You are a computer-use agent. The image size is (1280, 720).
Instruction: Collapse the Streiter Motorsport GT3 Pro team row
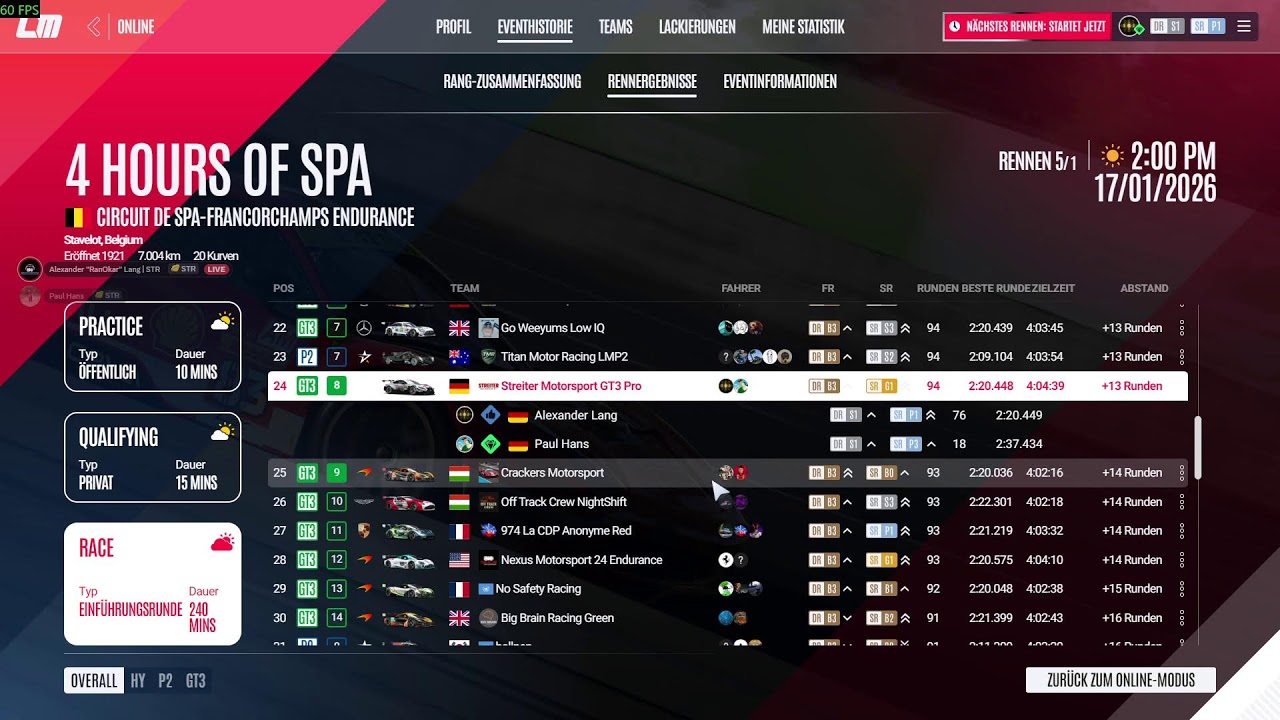click(x=727, y=386)
